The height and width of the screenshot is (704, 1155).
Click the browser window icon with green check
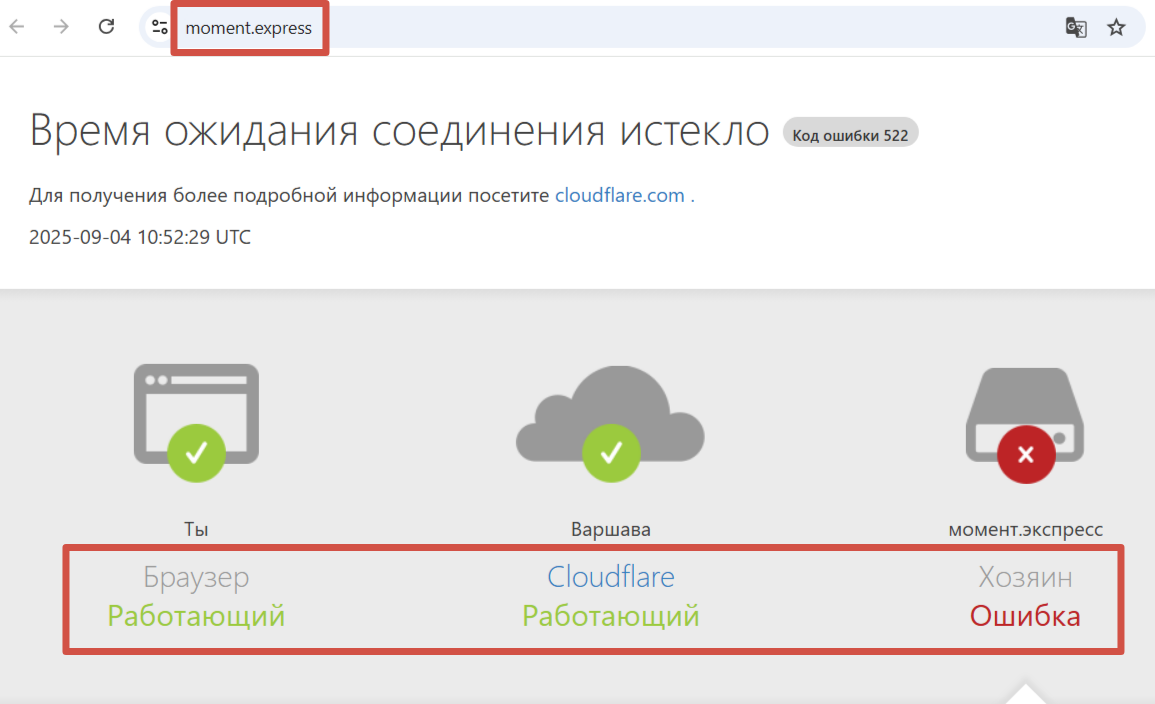click(196, 423)
